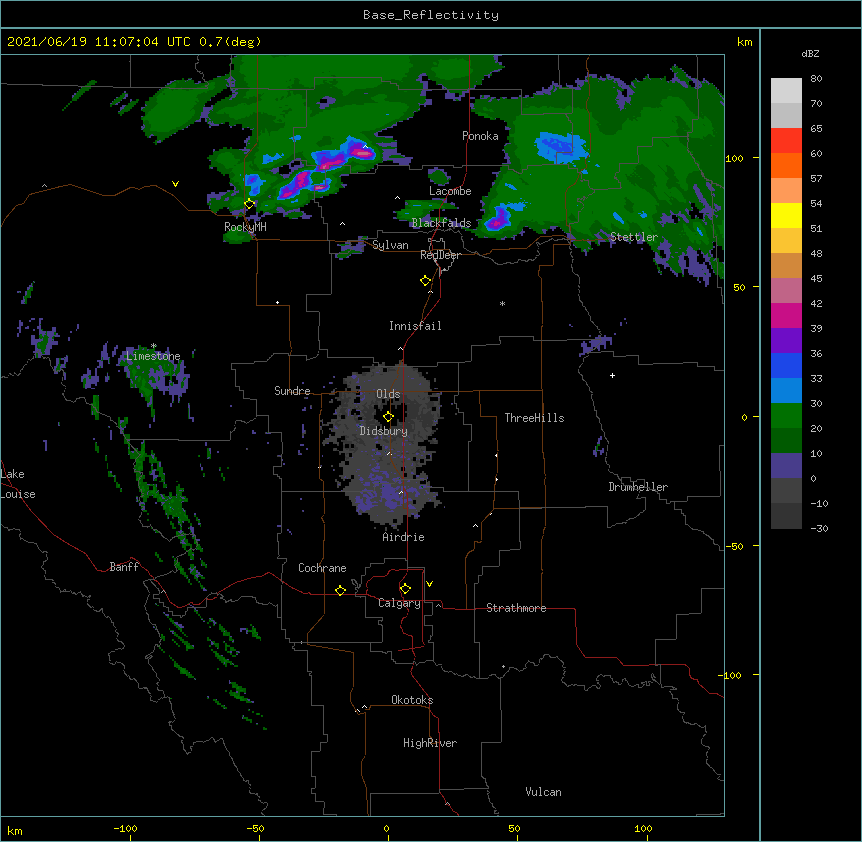Pick the magenta 39-42 dBZ legend swatch
This screenshot has height=842, width=862.
point(786,315)
